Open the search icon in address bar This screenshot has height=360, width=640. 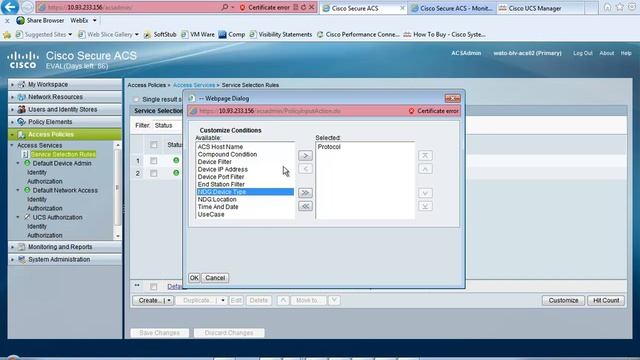click(x=224, y=7)
